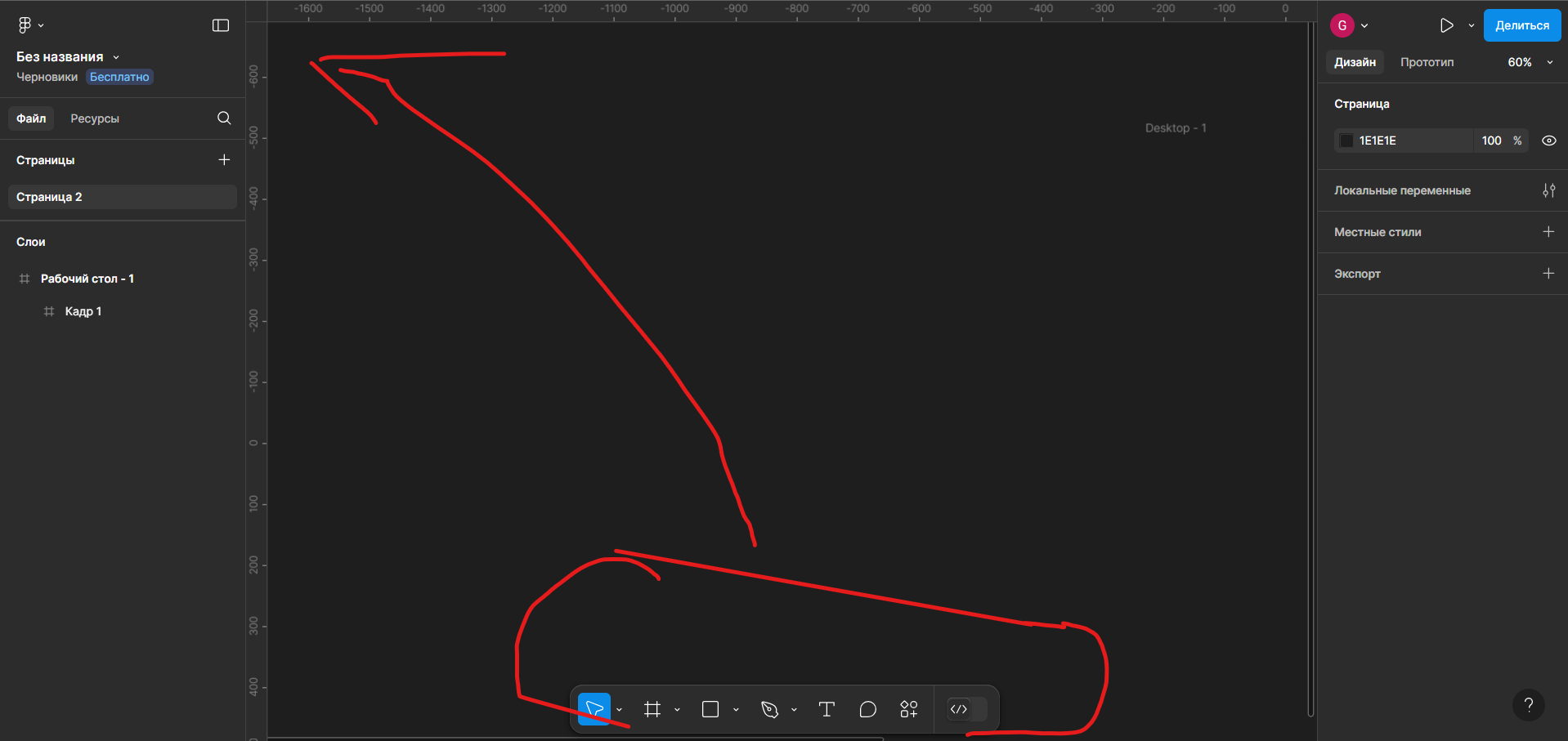Add a local style with plus
1568x741 pixels.
tap(1548, 232)
